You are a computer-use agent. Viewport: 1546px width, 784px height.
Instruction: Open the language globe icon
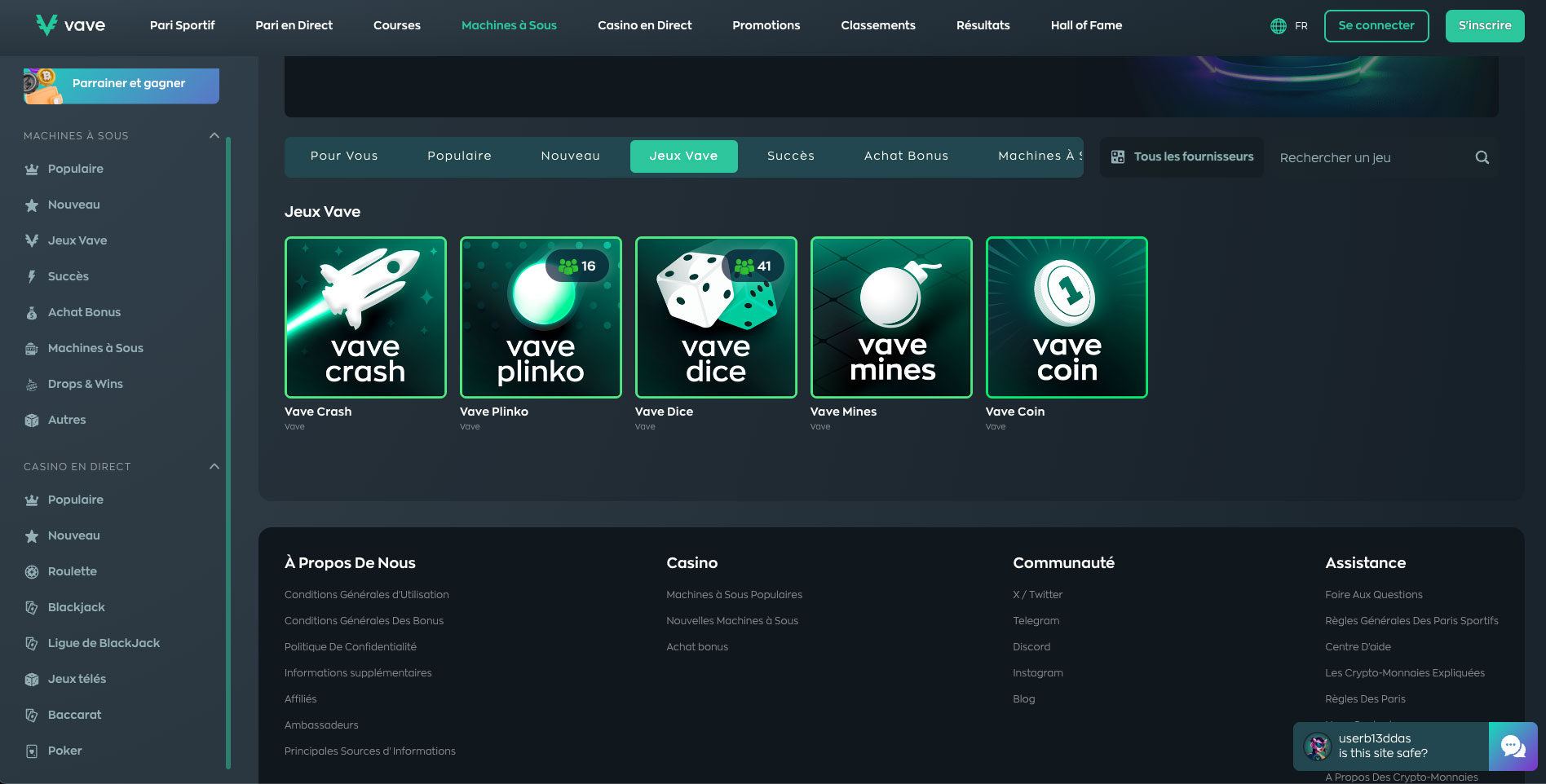1279,26
